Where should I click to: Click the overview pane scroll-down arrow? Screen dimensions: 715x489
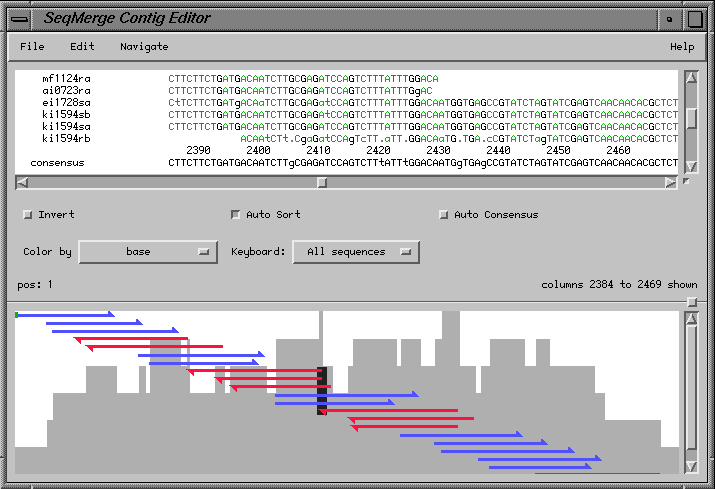click(691, 466)
